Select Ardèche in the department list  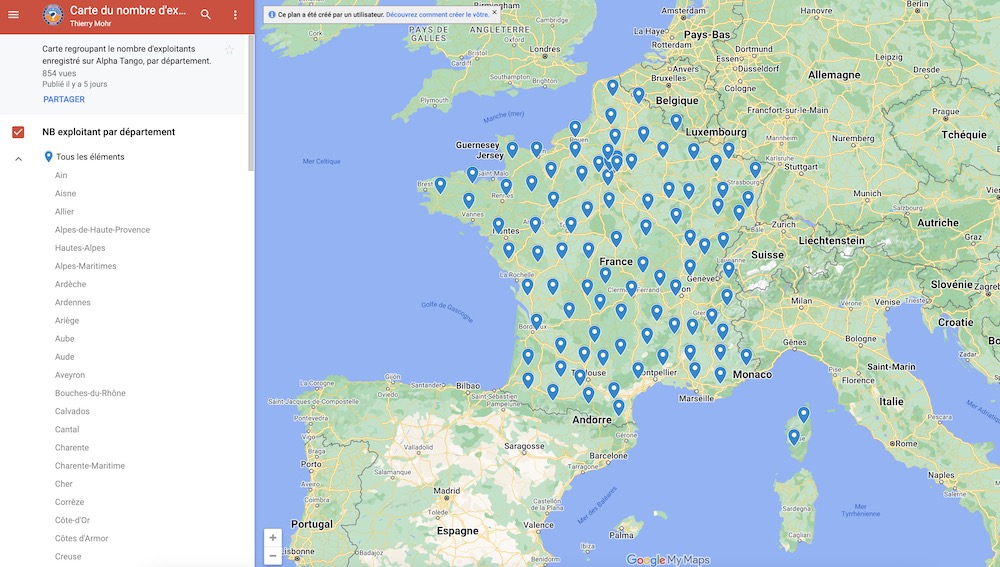(x=70, y=285)
